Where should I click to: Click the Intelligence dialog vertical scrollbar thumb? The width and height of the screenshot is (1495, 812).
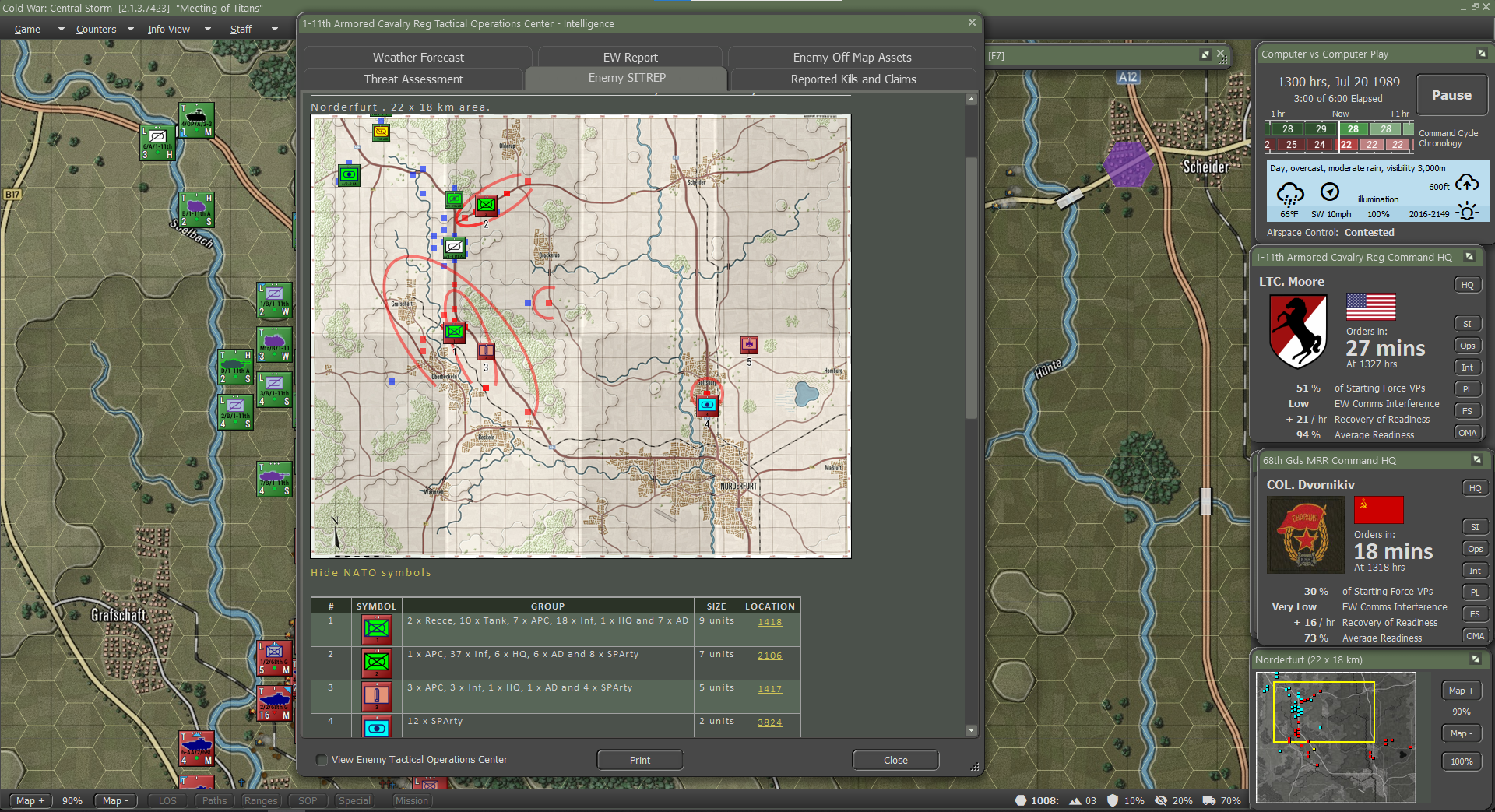point(971,288)
